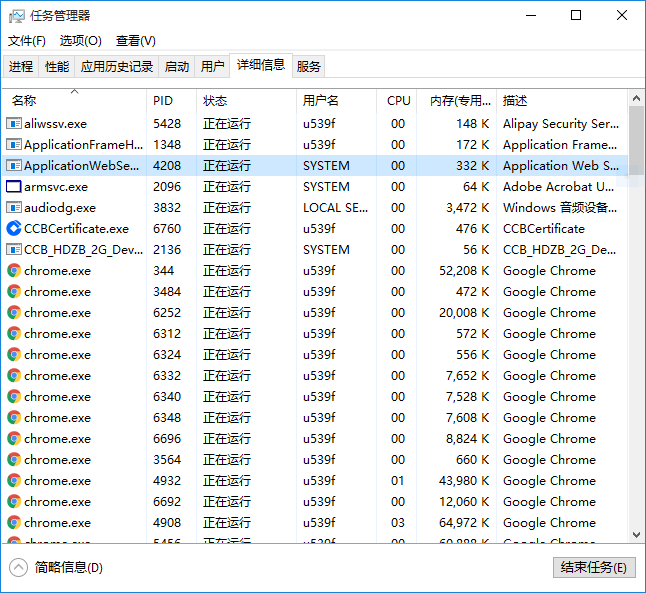Screen dimensions: 646x593
Task: Select the 详细信息 tab
Action: click(x=261, y=65)
